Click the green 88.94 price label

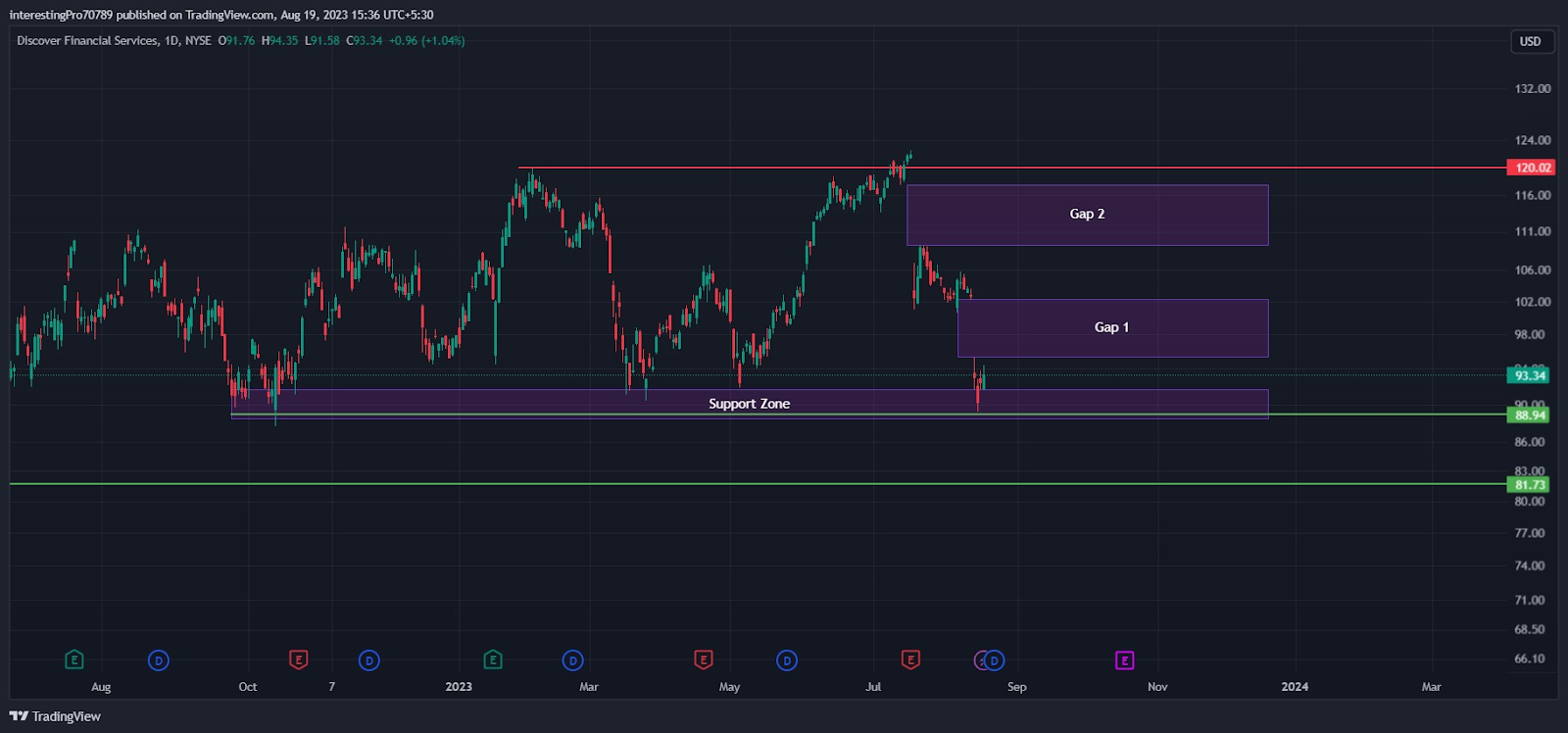pos(1529,415)
